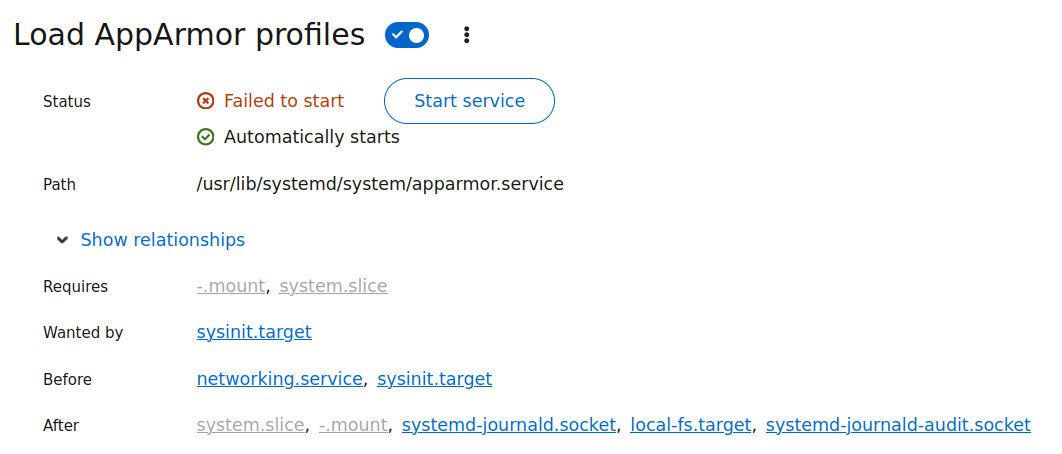Go to networking.service unit
The height and width of the screenshot is (454, 1062).
[x=279, y=379]
